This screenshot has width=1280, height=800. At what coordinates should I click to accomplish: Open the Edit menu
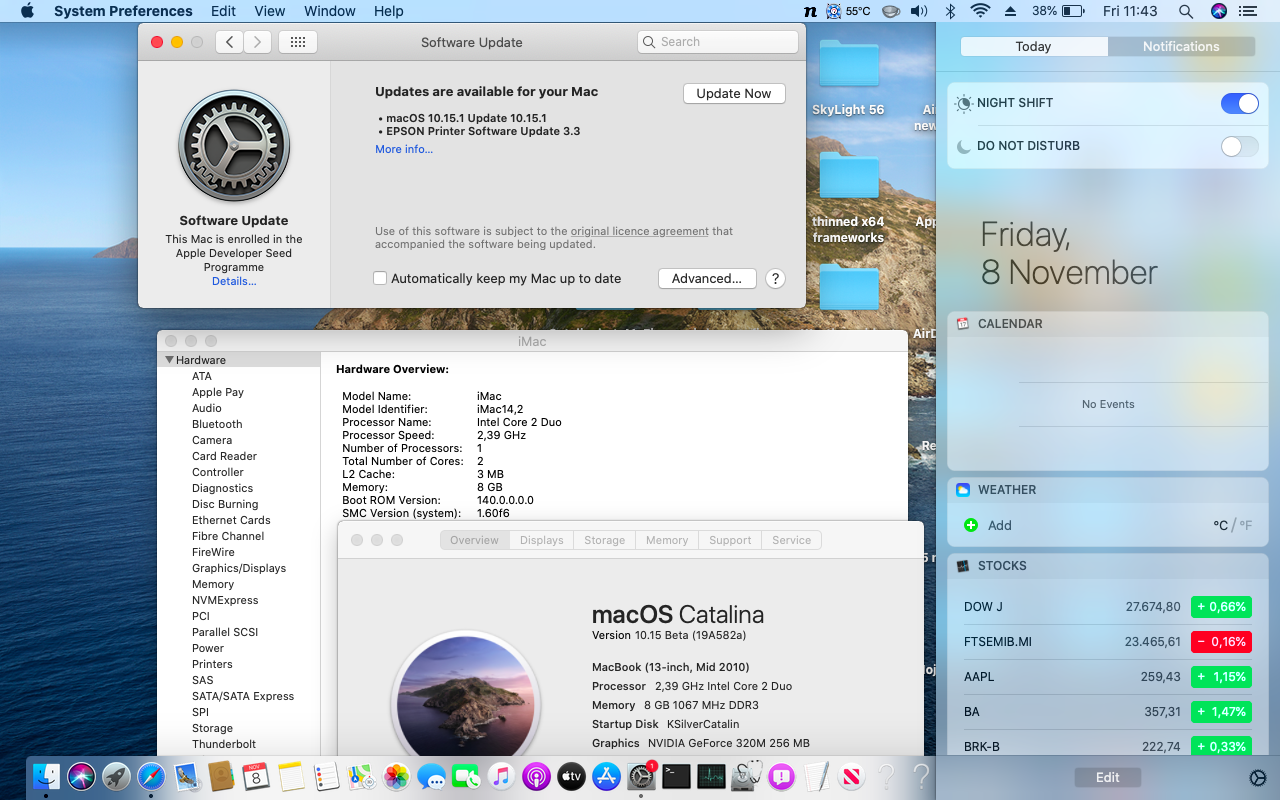pos(223,11)
